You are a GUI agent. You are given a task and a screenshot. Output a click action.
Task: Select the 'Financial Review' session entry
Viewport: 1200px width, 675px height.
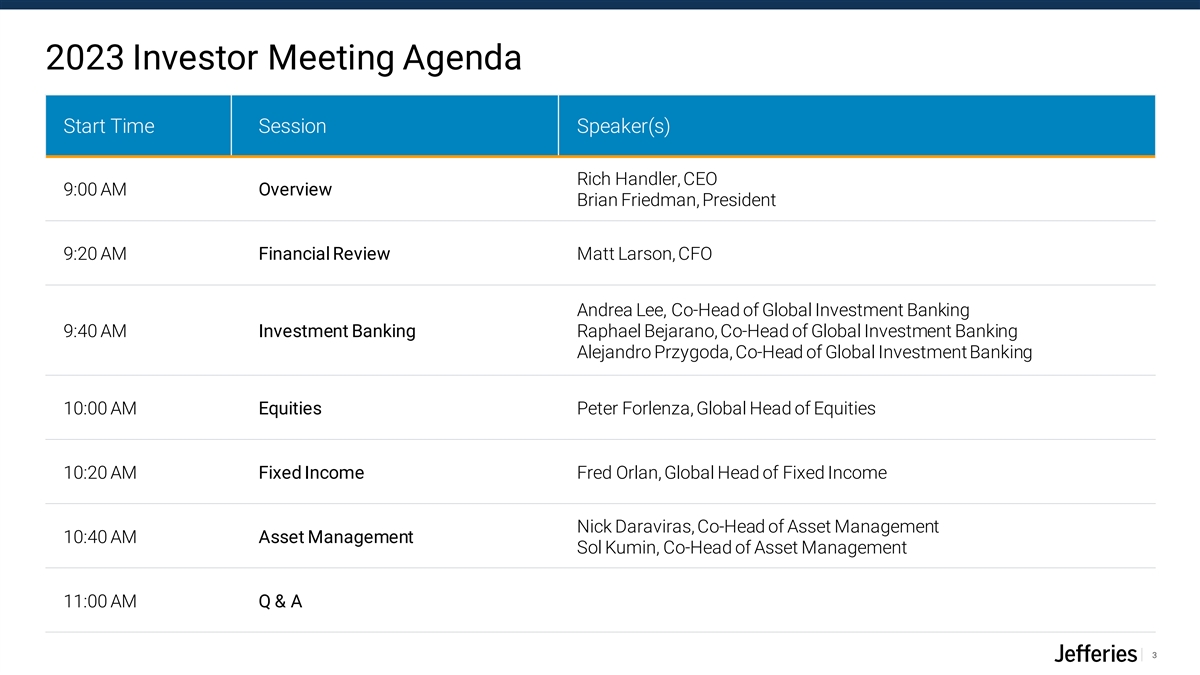324,254
